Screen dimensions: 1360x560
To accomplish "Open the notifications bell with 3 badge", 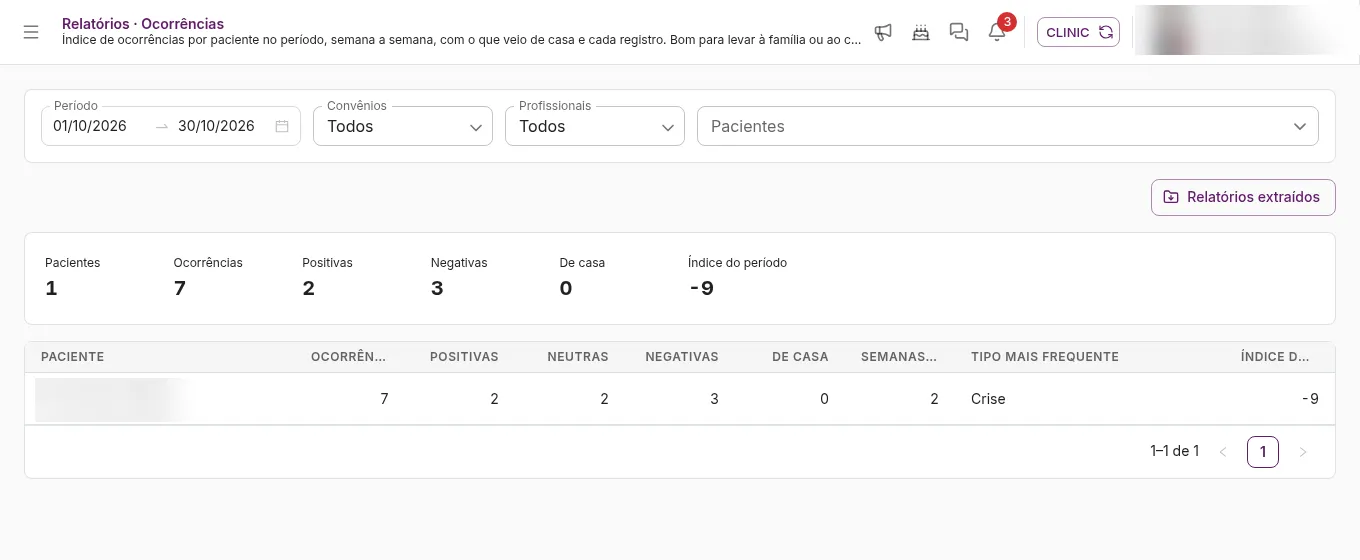I will click(997, 32).
